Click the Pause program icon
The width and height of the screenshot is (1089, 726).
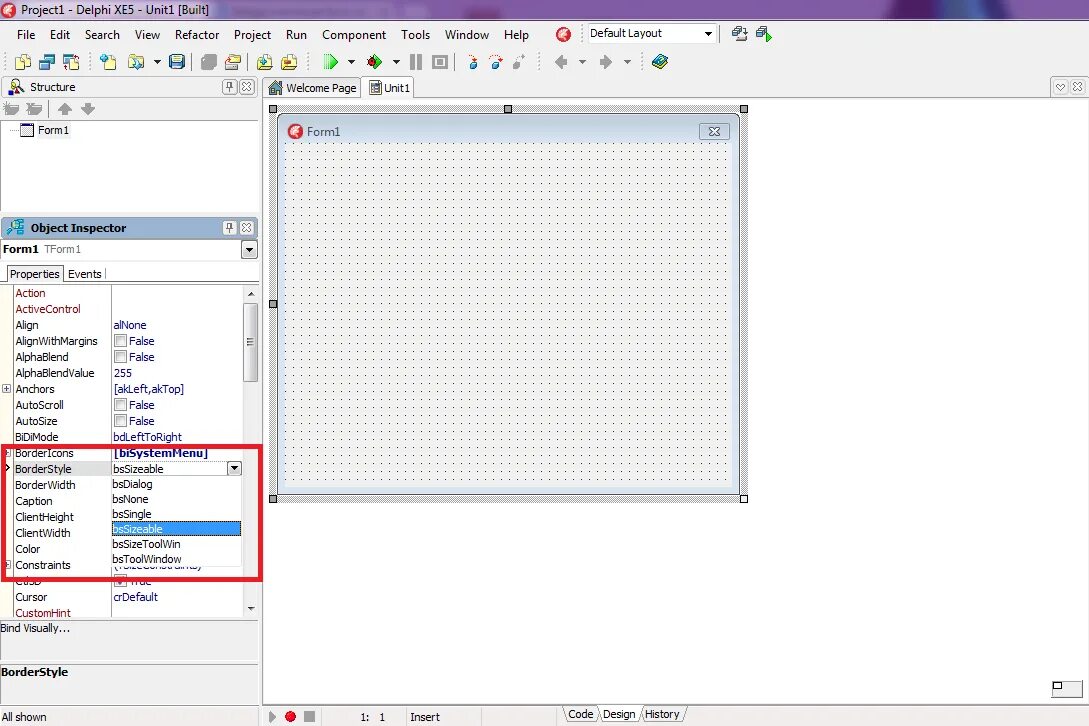(x=416, y=62)
